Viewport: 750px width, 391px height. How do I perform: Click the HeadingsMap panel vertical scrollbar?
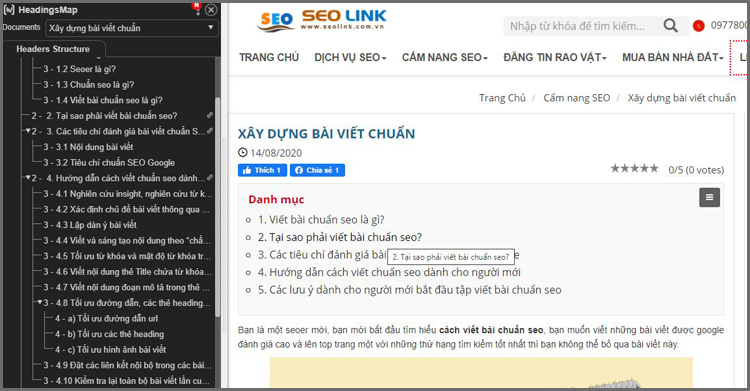tap(218, 207)
